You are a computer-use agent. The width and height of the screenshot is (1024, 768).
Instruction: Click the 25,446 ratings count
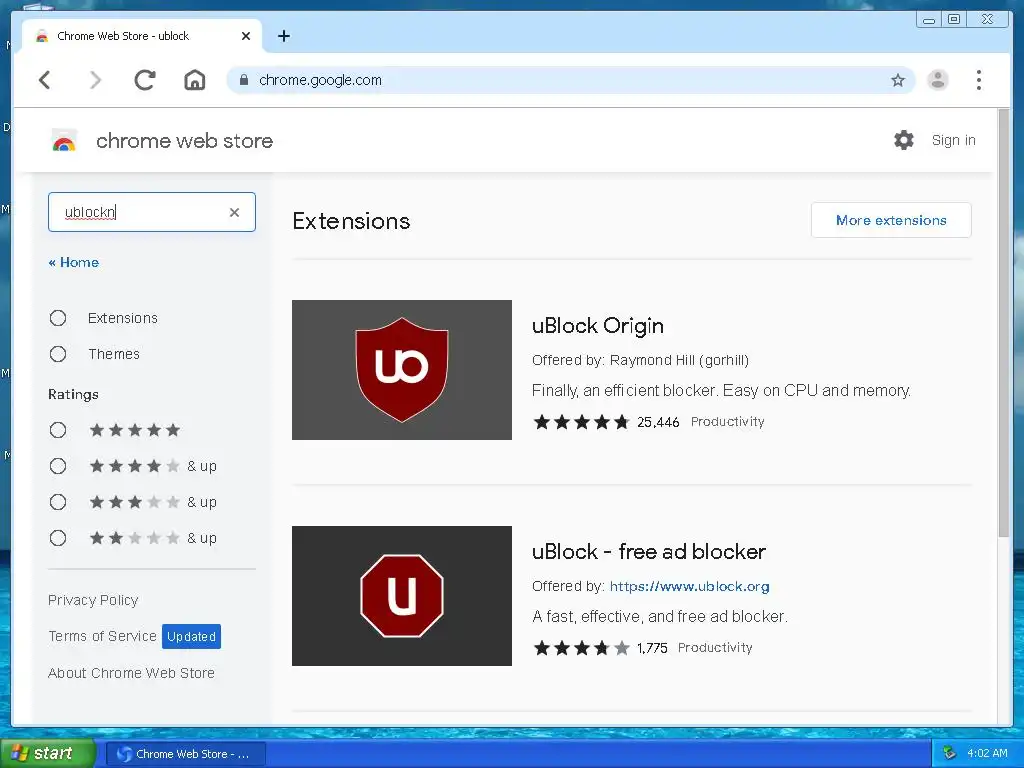pos(658,422)
